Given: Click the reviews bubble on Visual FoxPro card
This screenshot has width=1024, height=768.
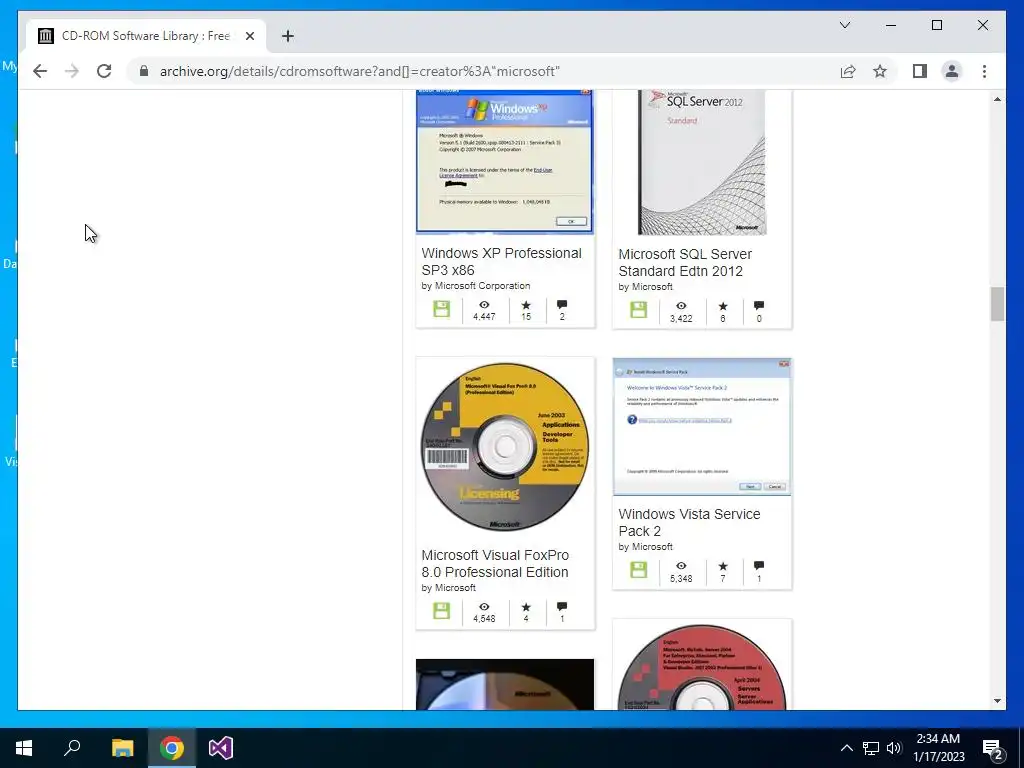Looking at the screenshot, I should click(x=562, y=607).
